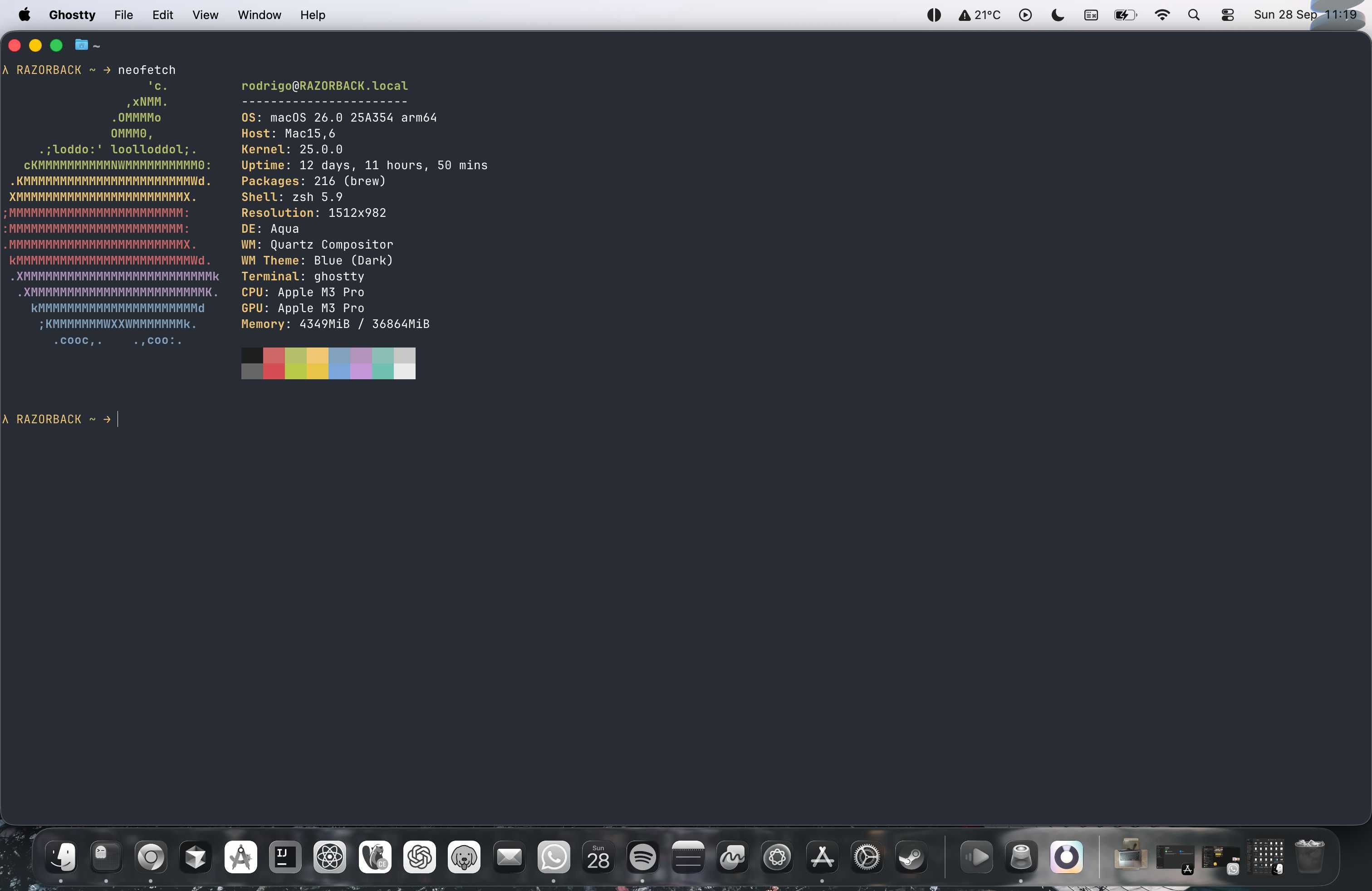Open the cylinder-shaped app in Dock
Image resolution: width=1372 pixels, height=891 pixels.
(x=1021, y=857)
